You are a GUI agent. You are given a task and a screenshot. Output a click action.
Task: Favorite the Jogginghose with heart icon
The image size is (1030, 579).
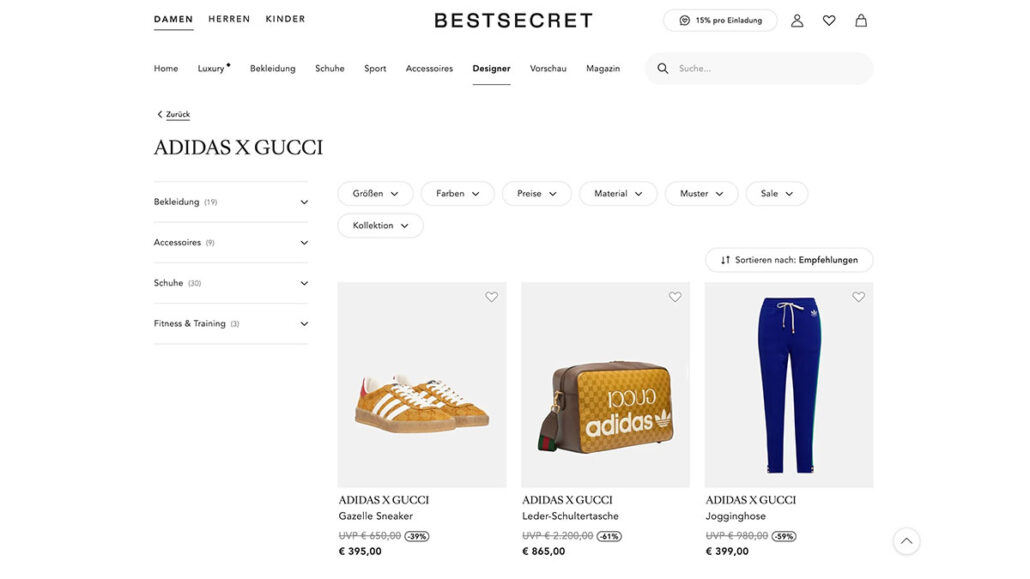859,297
